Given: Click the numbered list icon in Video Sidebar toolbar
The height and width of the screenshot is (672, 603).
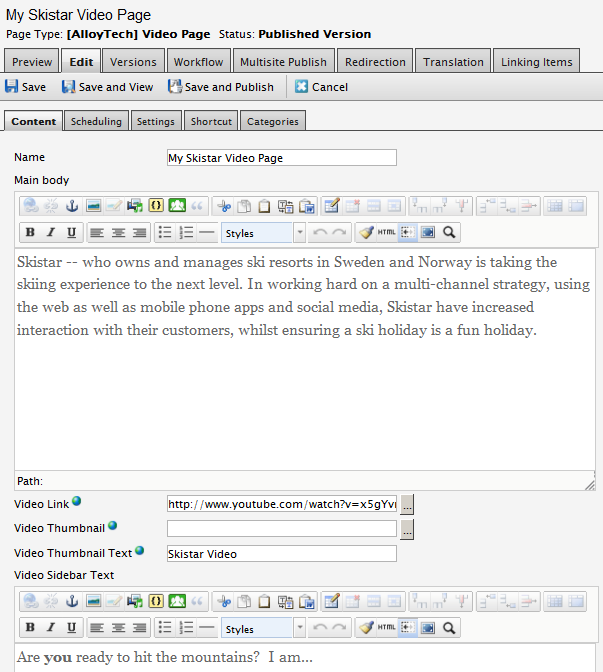Looking at the screenshot, I should pos(185,629).
